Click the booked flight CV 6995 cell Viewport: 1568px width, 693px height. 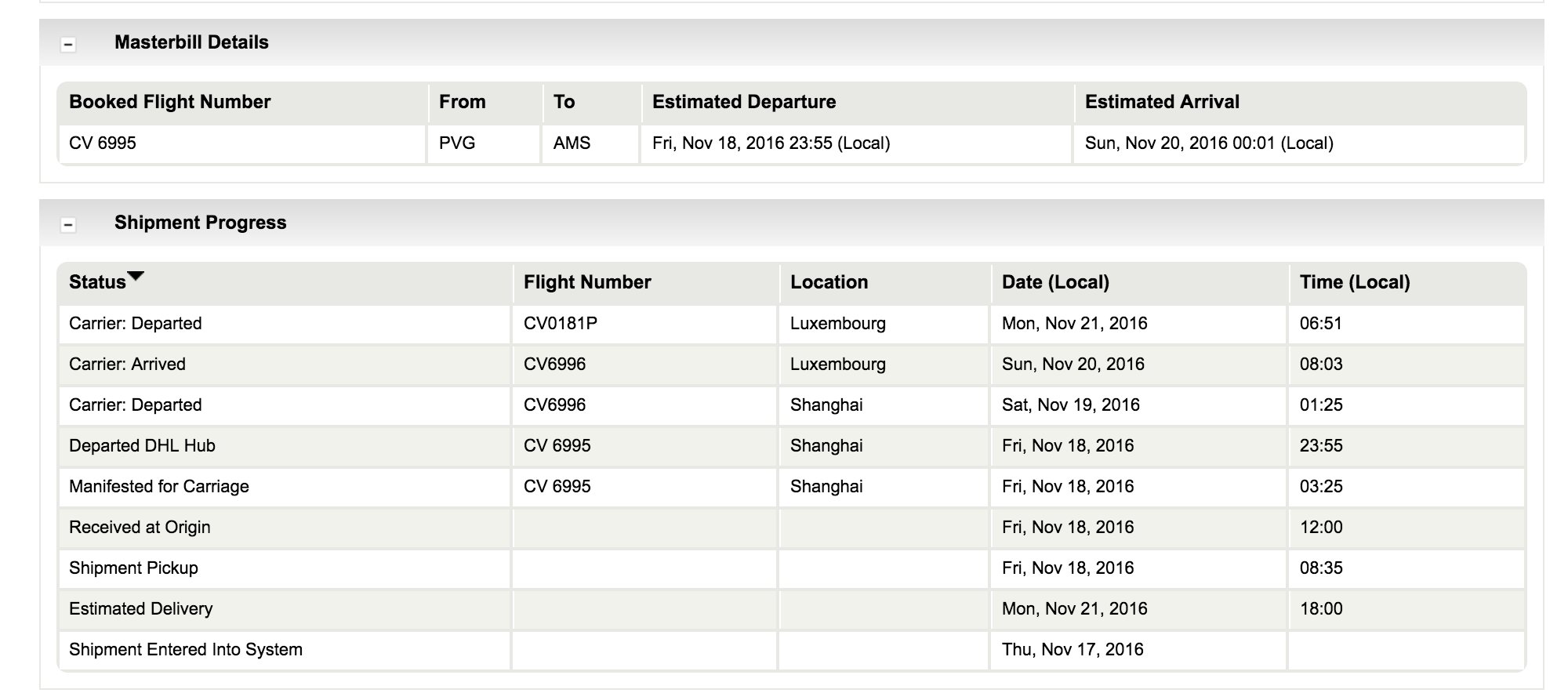[103, 143]
